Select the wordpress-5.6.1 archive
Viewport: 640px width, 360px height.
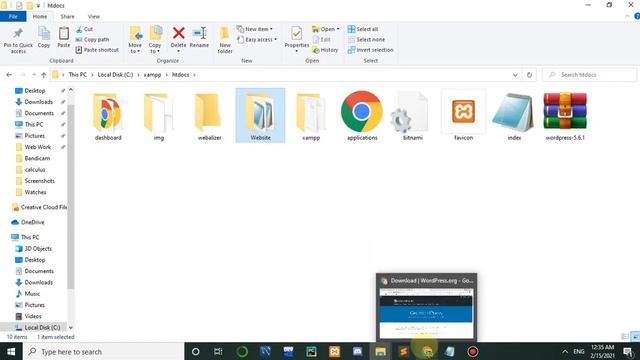565,116
